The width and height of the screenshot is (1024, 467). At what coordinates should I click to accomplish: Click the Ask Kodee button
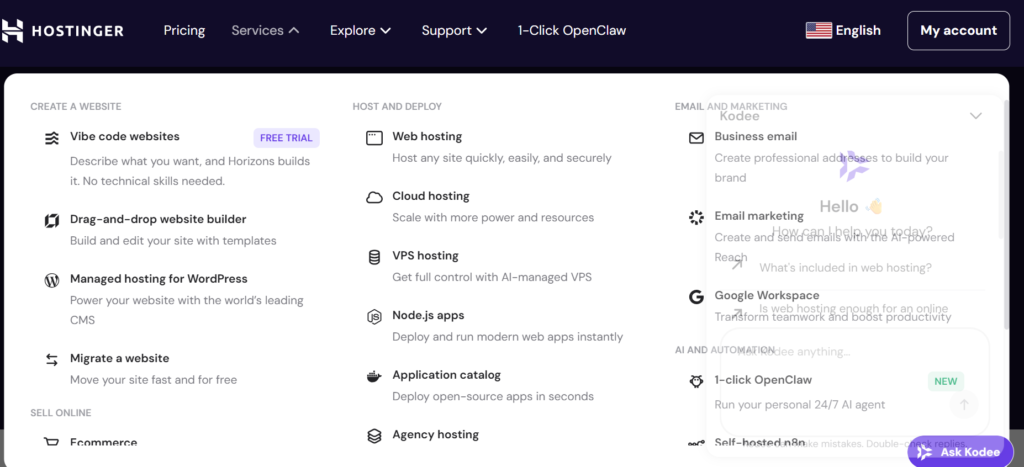click(x=959, y=452)
